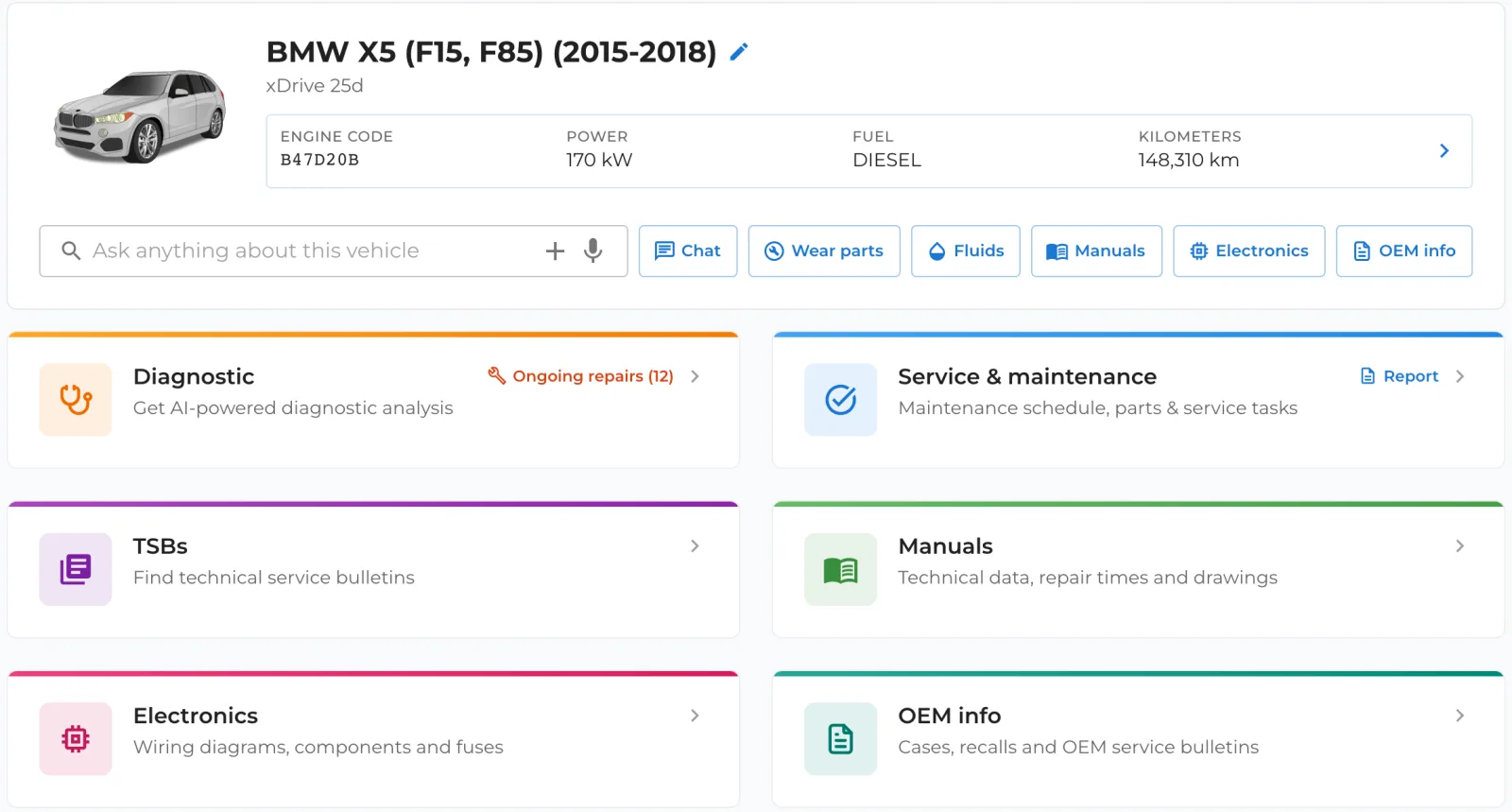Select the 170 kW power value
1512x812 pixels.
point(599,160)
